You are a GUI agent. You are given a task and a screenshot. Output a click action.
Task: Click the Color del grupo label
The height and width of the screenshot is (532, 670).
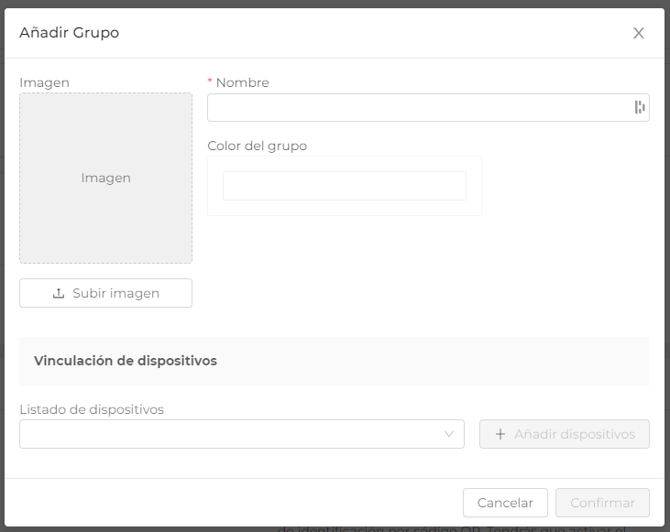257,146
